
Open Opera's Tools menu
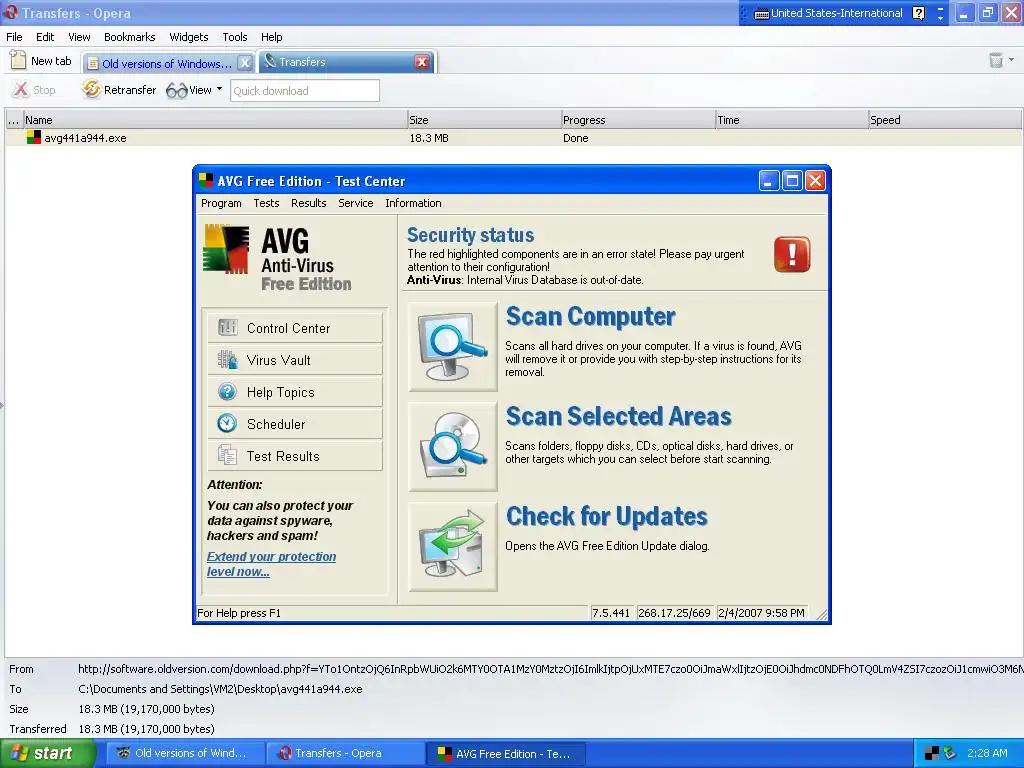234,37
